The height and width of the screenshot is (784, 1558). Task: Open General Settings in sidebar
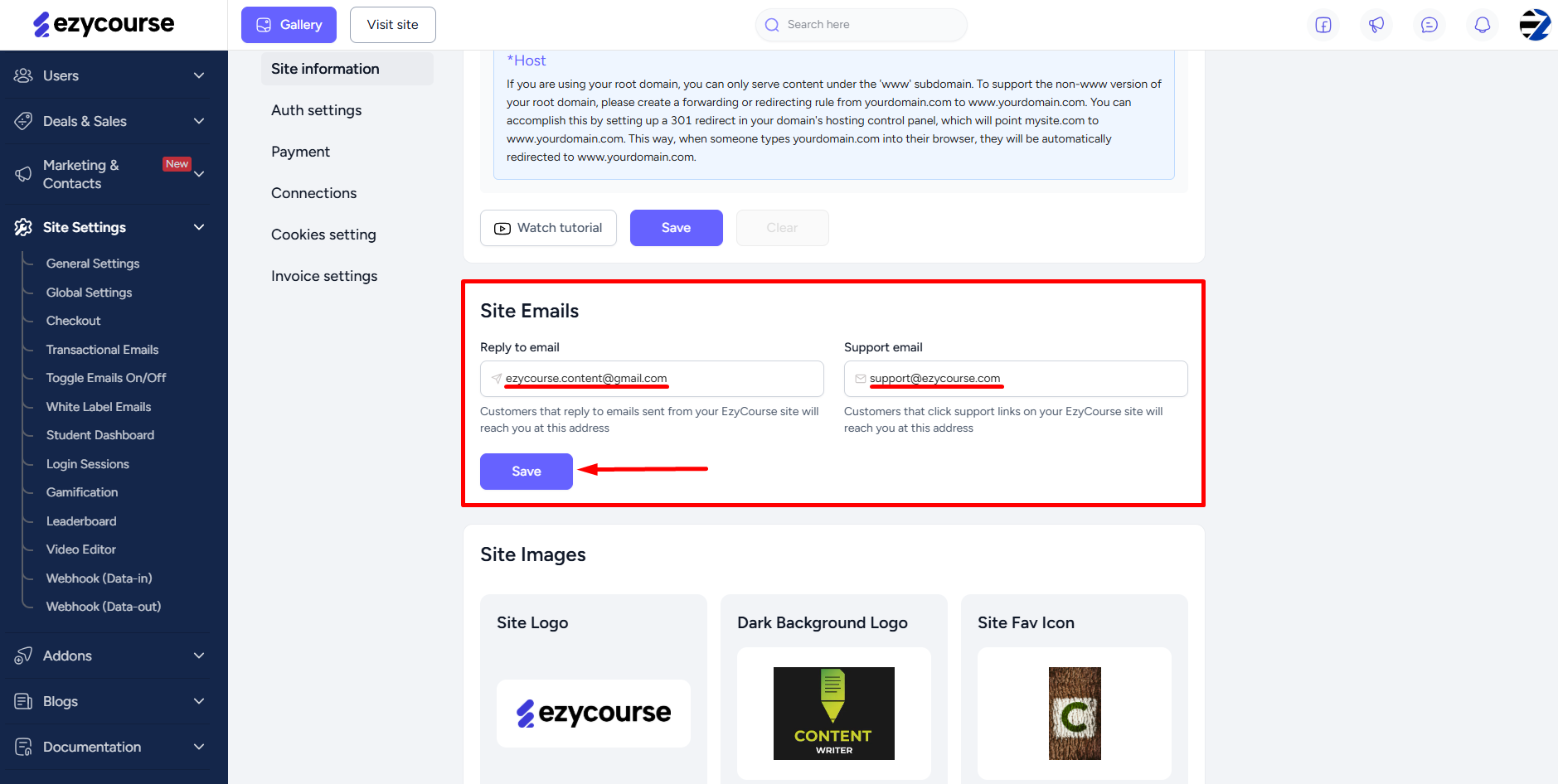pyautogui.click(x=93, y=264)
